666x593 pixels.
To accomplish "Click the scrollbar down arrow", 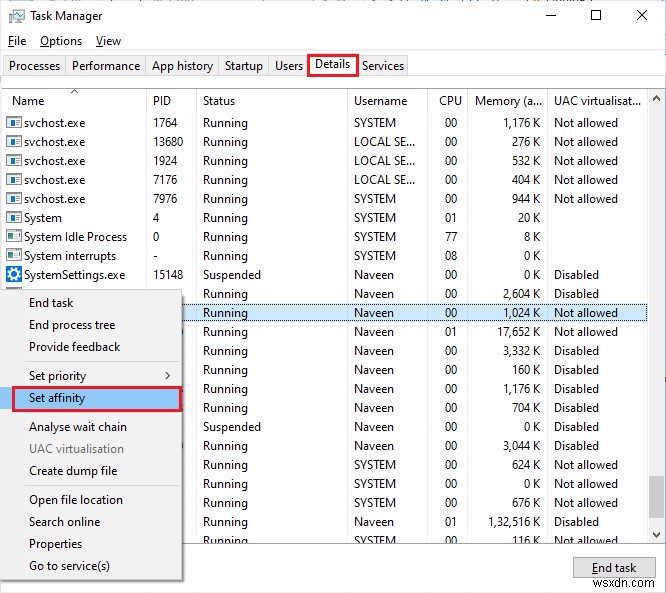I will [x=656, y=534].
